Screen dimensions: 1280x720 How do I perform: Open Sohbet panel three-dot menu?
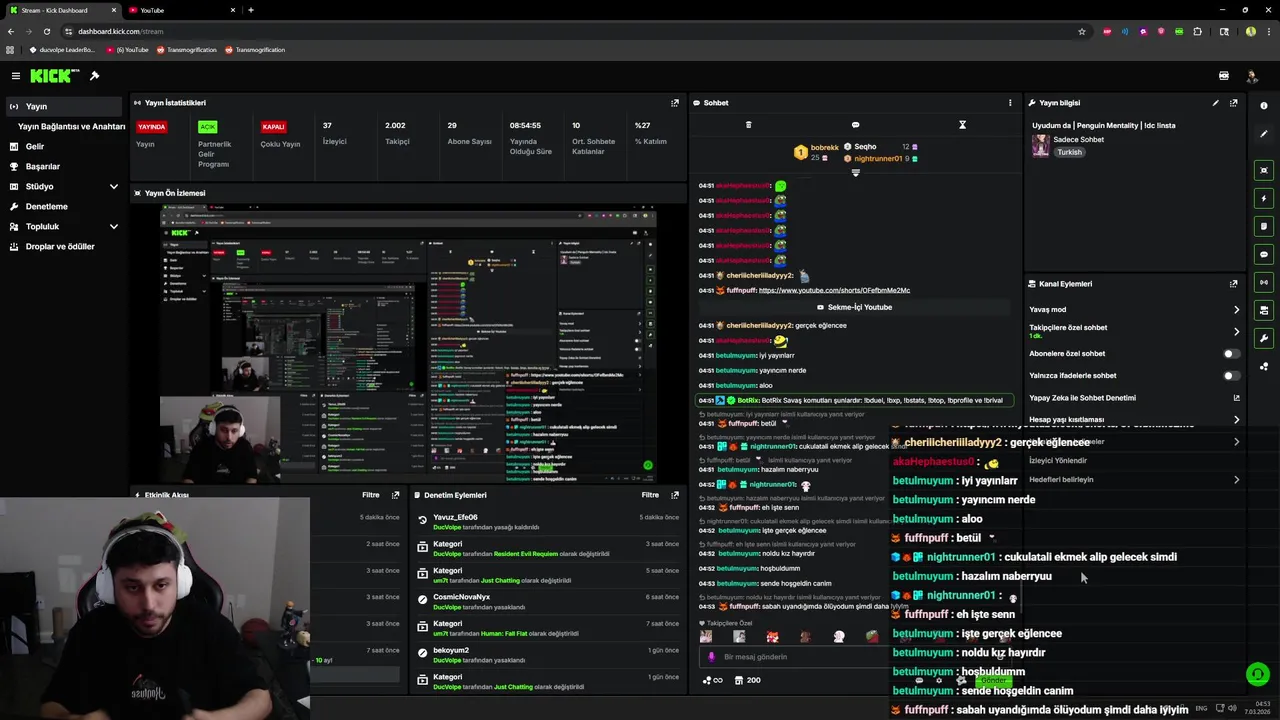point(1010,103)
